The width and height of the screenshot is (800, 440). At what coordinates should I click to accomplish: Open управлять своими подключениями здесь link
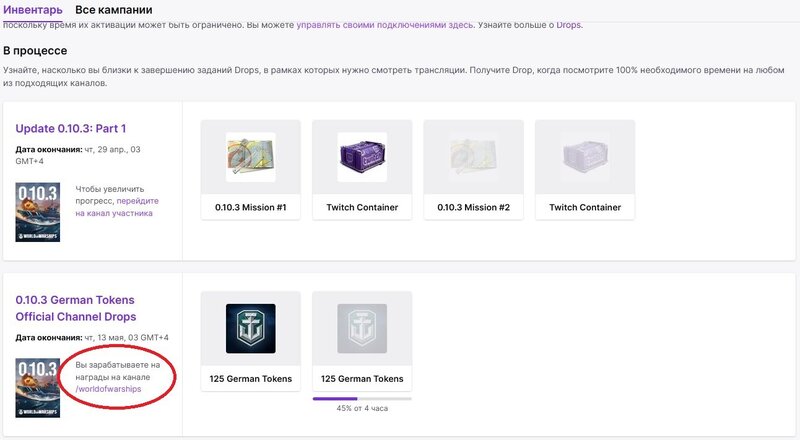(385, 25)
